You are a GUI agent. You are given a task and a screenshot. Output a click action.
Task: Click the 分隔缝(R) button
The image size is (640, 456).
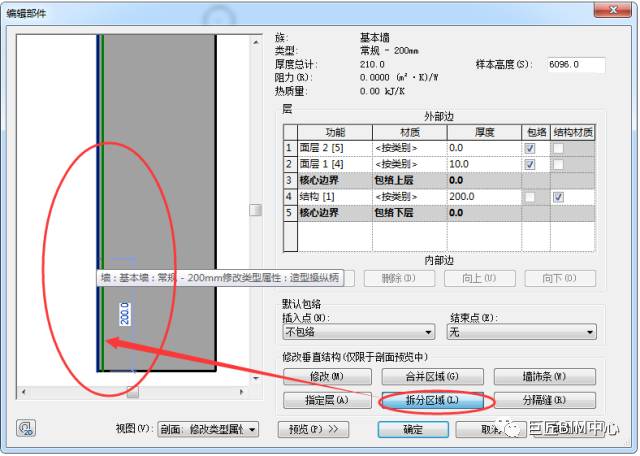[544, 400]
